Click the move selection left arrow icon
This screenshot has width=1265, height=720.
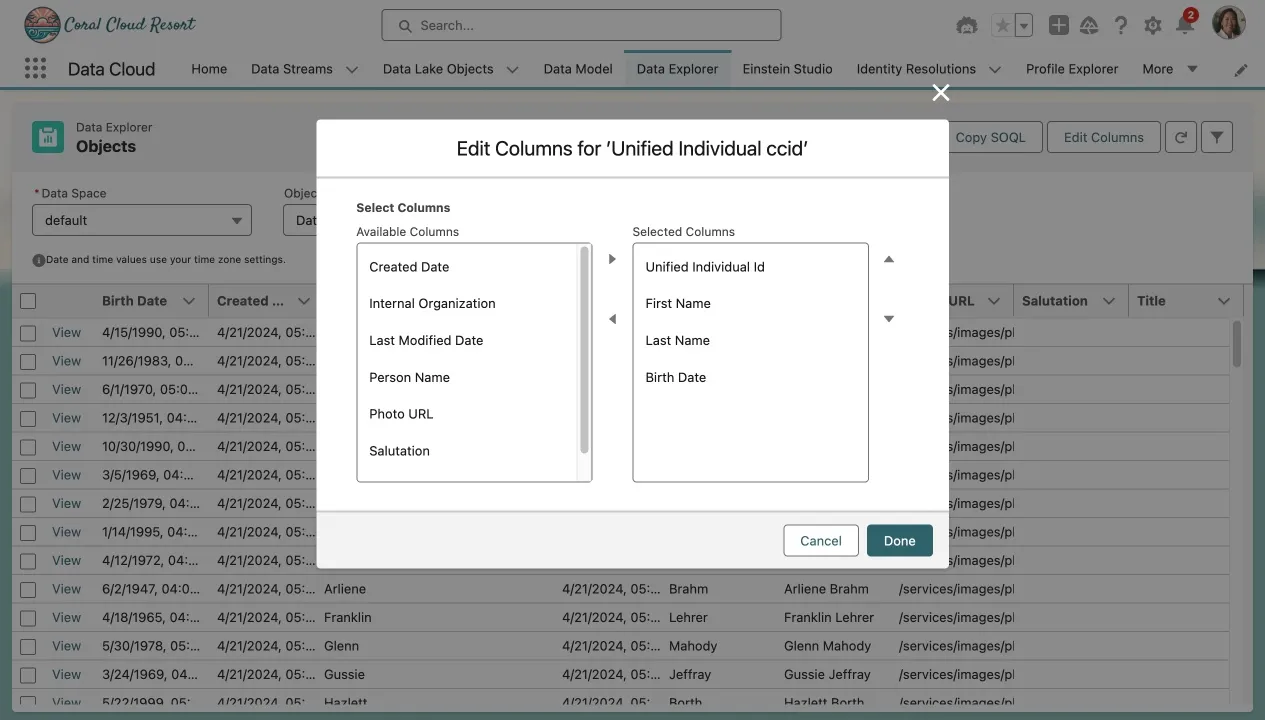point(612,319)
